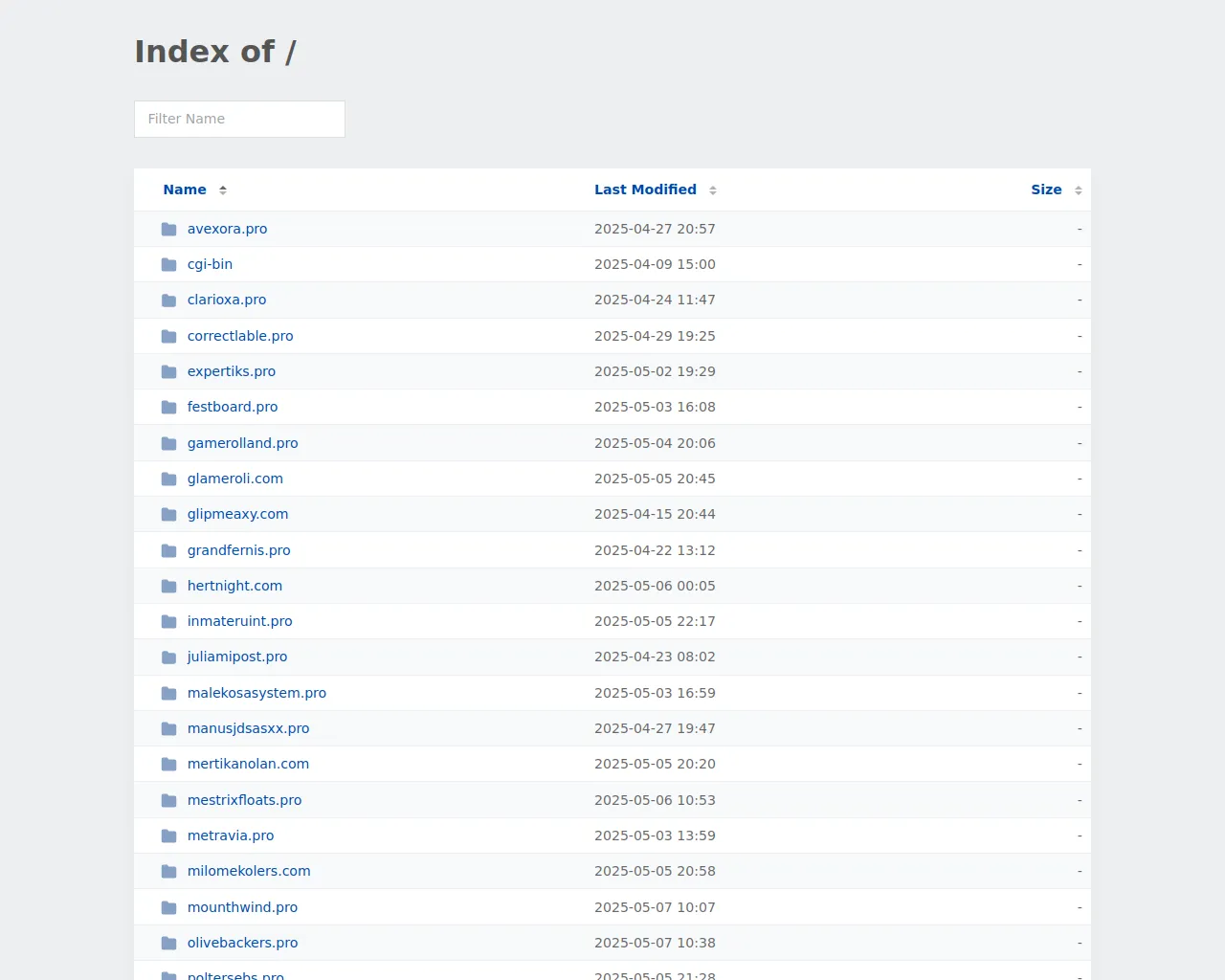Browse the mounthwind.pro directory

point(242,907)
